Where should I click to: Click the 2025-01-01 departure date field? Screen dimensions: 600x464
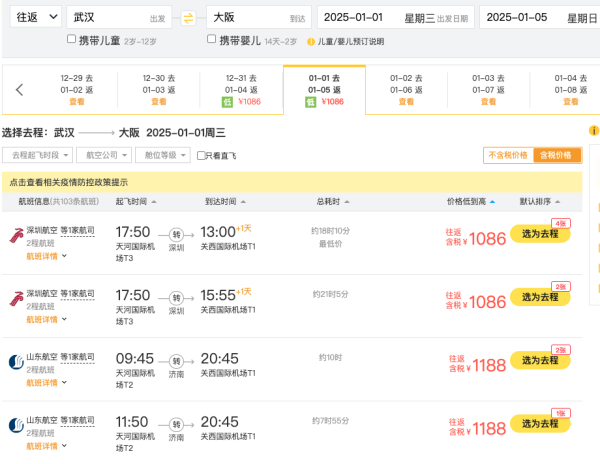point(396,17)
